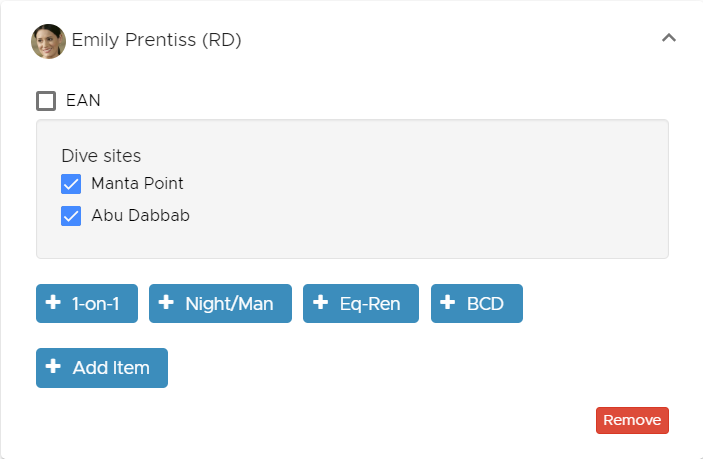Uncheck the Abu Dabbab dive site
Screen dimensions: 703x459
click(71, 216)
